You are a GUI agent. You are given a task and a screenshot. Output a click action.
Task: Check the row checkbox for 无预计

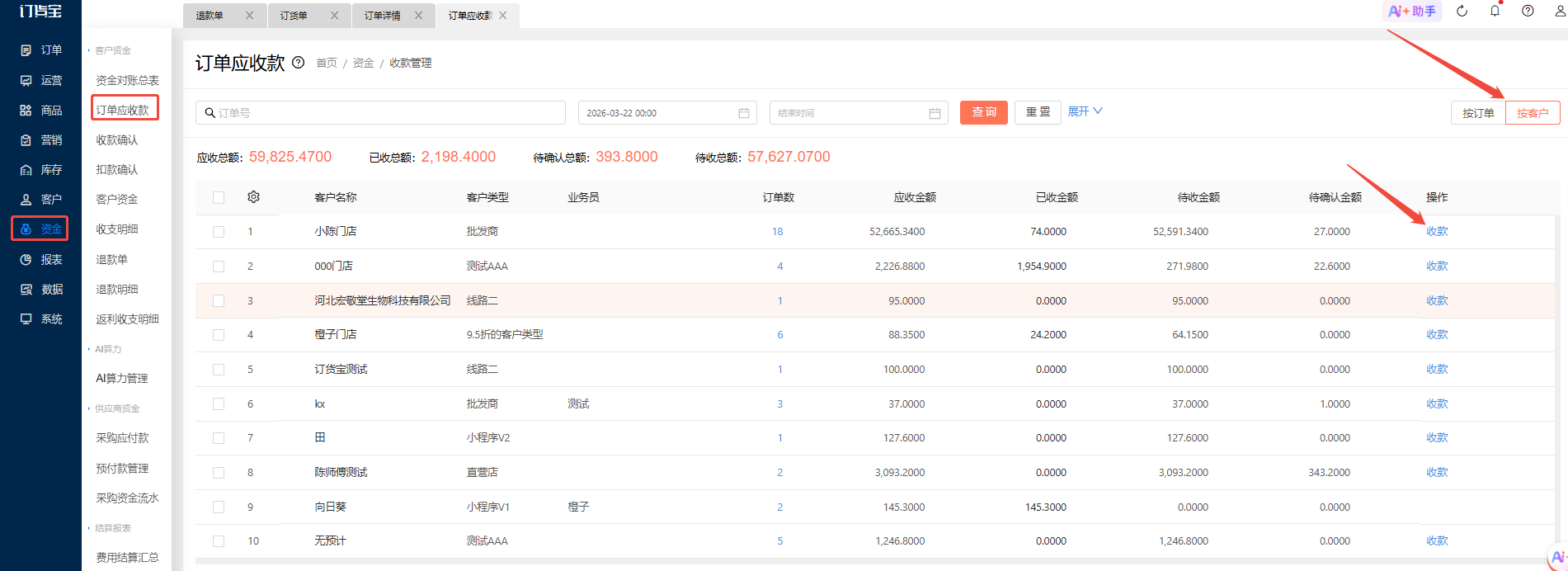pyautogui.click(x=219, y=541)
